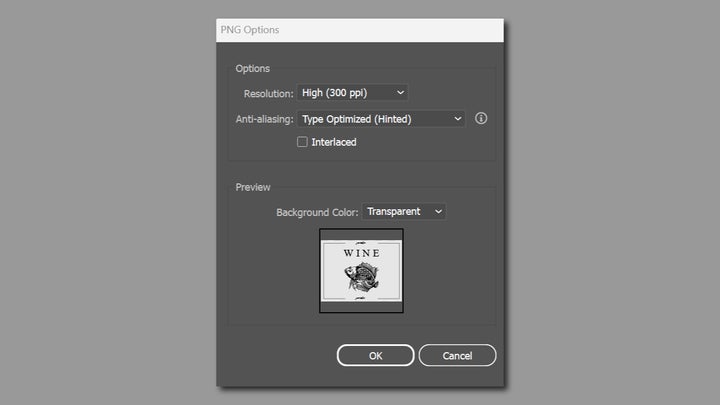
Task: Click the Background Color field label
Action: pyautogui.click(x=316, y=212)
